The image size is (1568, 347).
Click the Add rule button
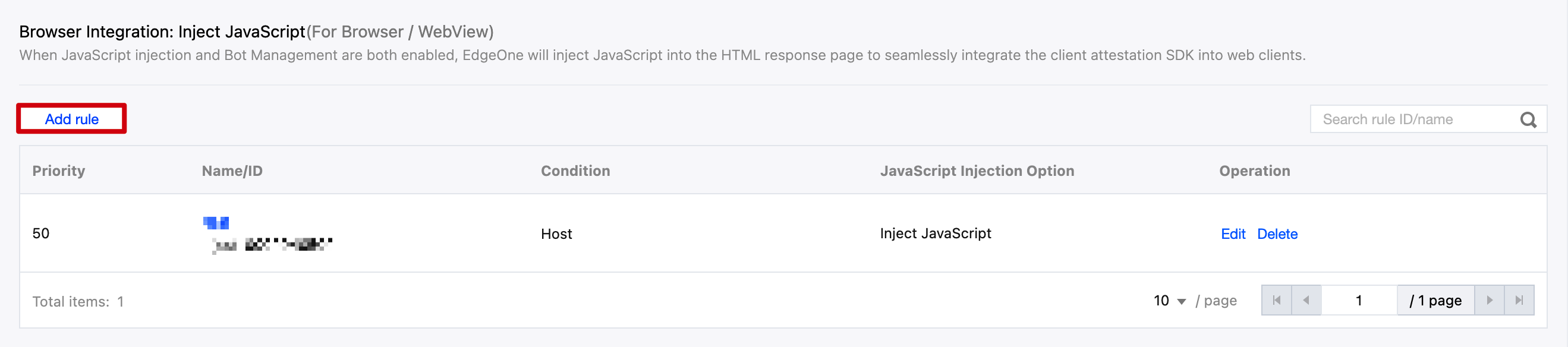click(71, 119)
